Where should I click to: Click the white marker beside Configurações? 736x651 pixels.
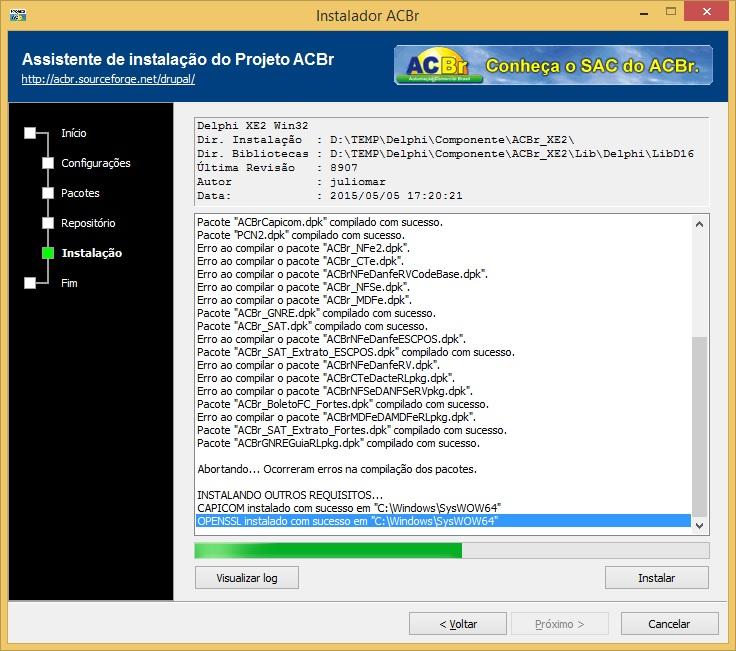coord(48,163)
